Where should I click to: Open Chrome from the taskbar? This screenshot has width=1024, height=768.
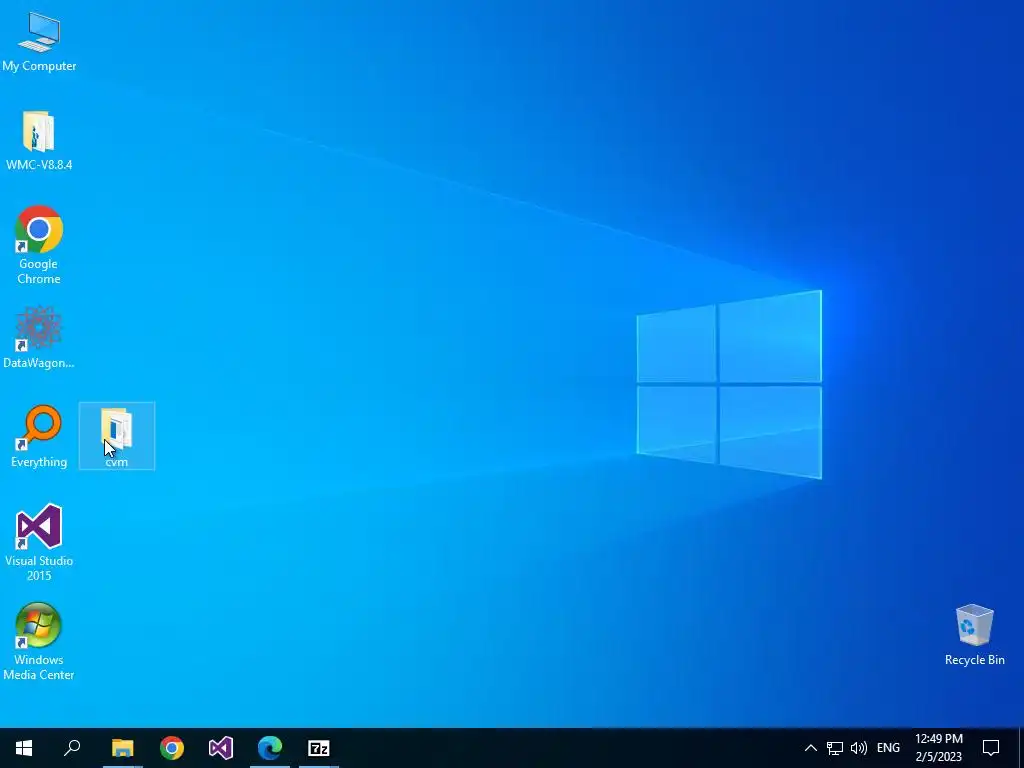(x=172, y=748)
